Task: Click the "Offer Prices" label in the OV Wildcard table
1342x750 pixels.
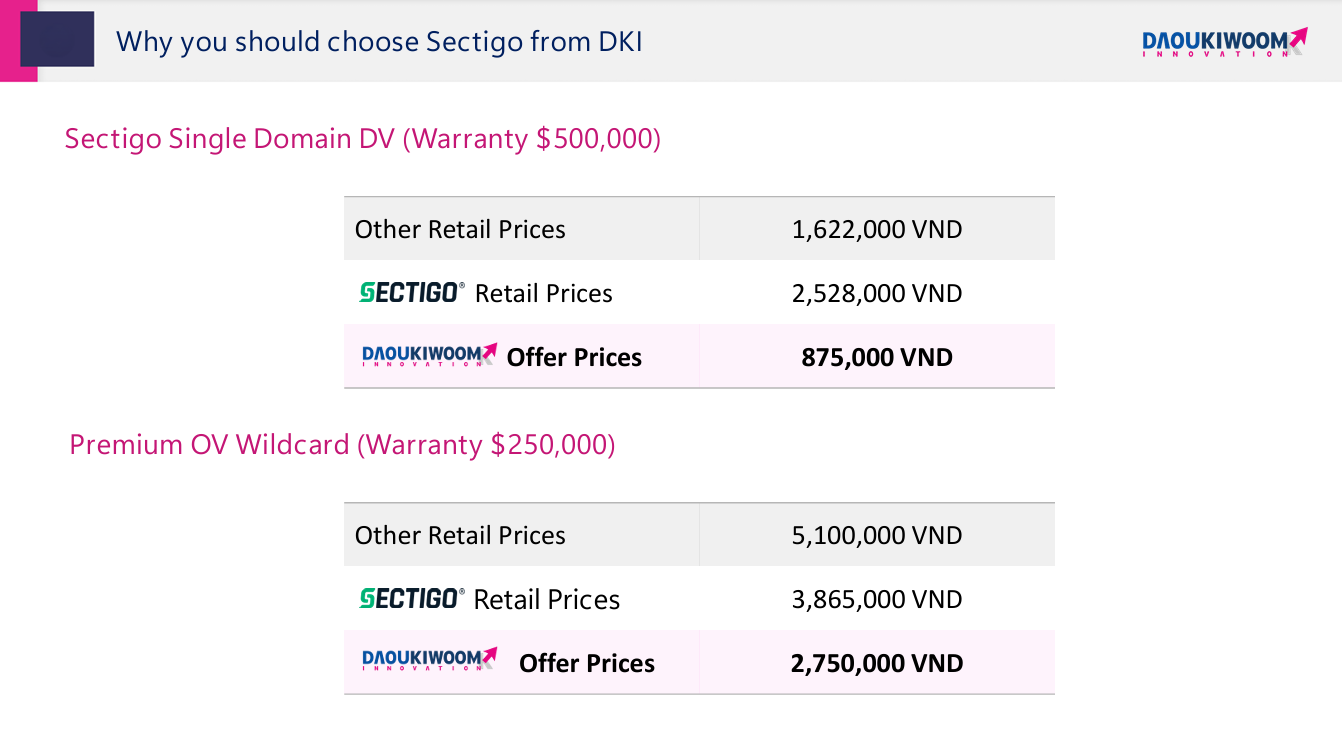Action: tap(587, 663)
